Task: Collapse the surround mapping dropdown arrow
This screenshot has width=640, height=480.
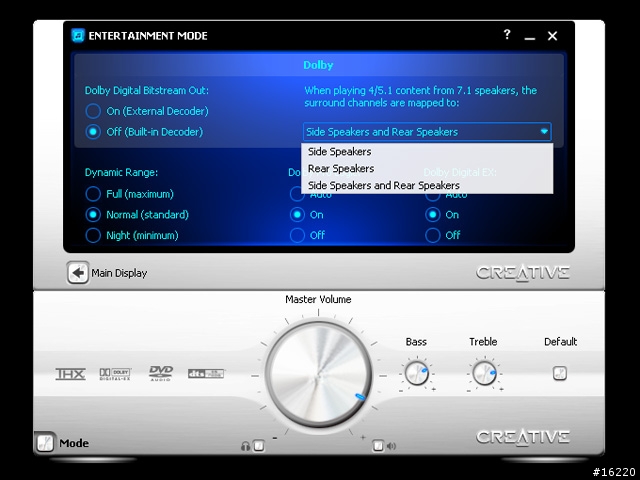Action: click(544, 132)
